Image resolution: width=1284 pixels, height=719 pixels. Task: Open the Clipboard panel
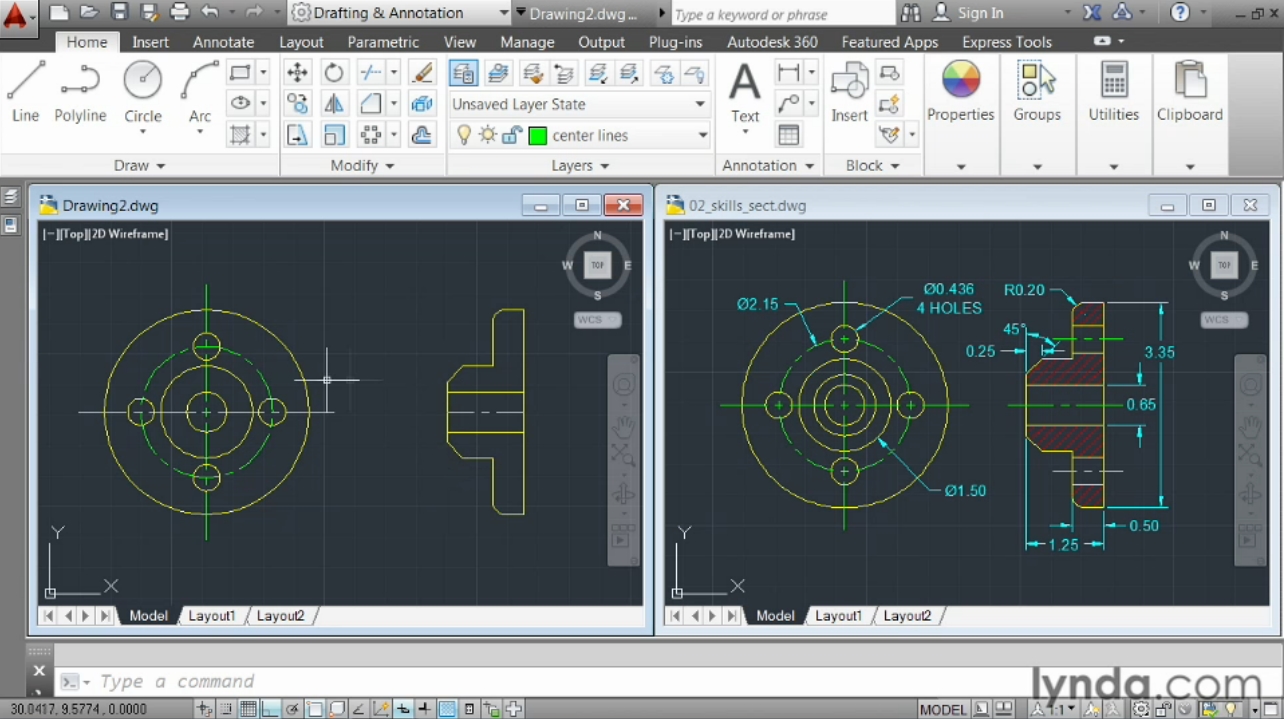pyautogui.click(x=1190, y=92)
